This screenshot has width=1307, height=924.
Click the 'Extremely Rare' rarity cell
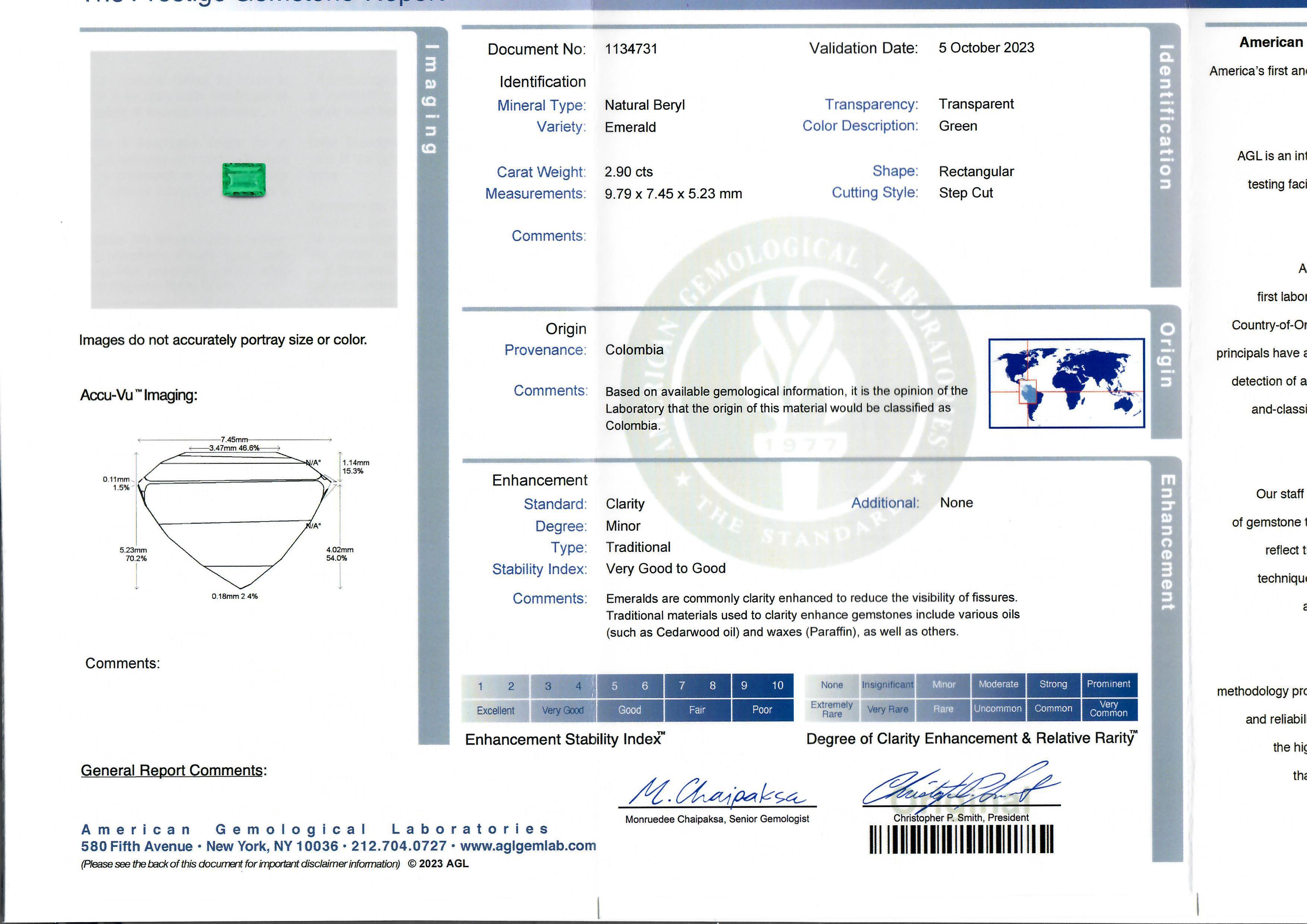(832, 709)
